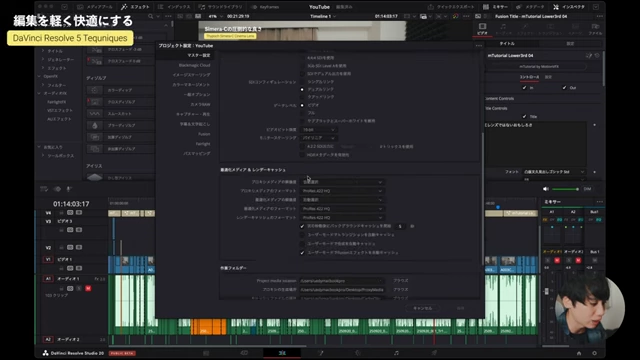Open Camera RAW settings section
Viewport: 640px width, 360px height.
coord(200,104)
